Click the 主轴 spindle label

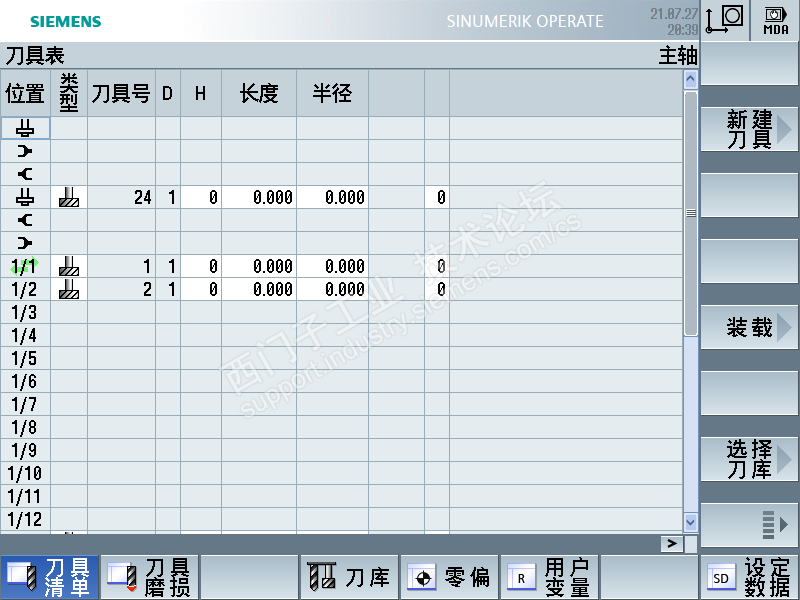click(678, 55)
